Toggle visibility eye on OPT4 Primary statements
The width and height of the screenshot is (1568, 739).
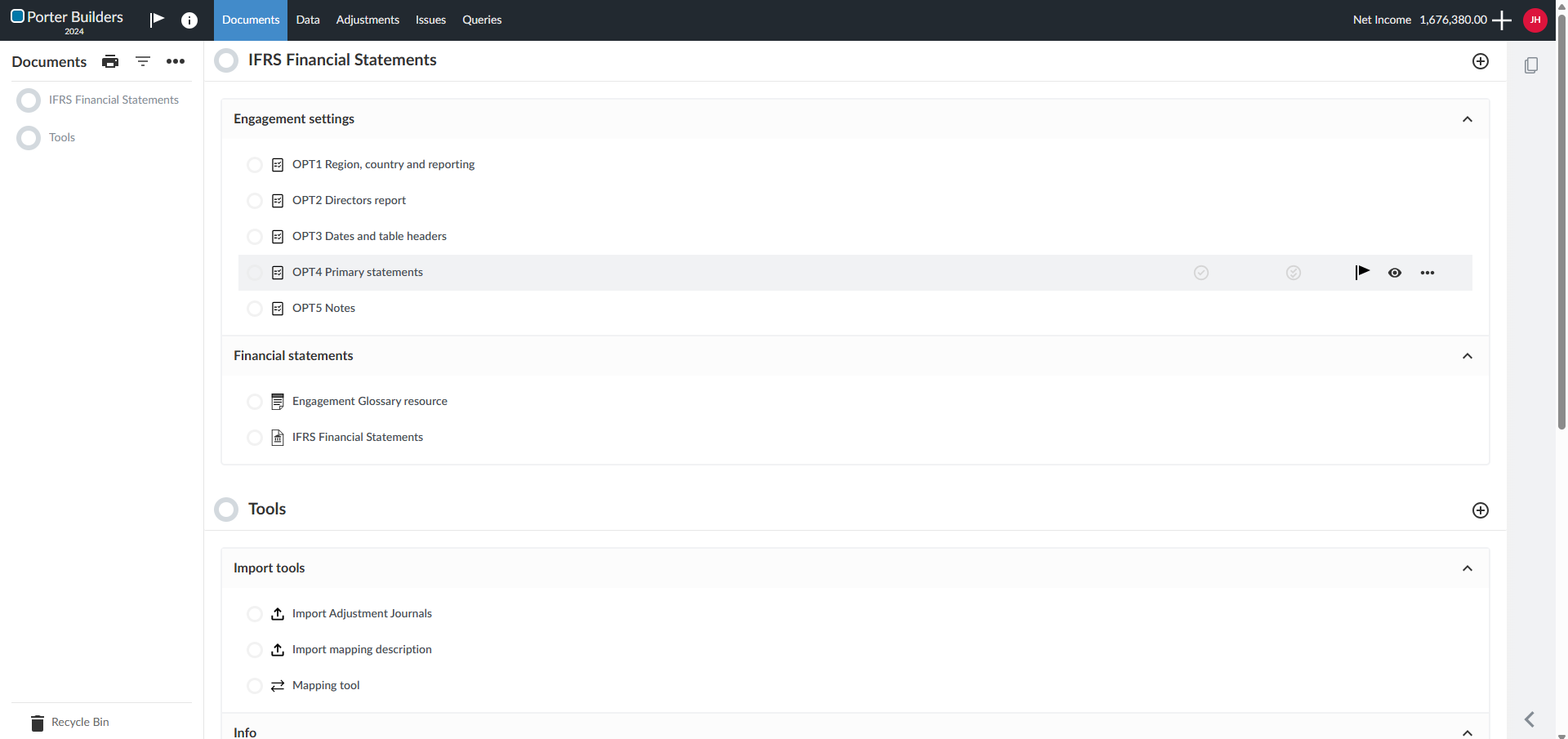[x=1395, y=273]
